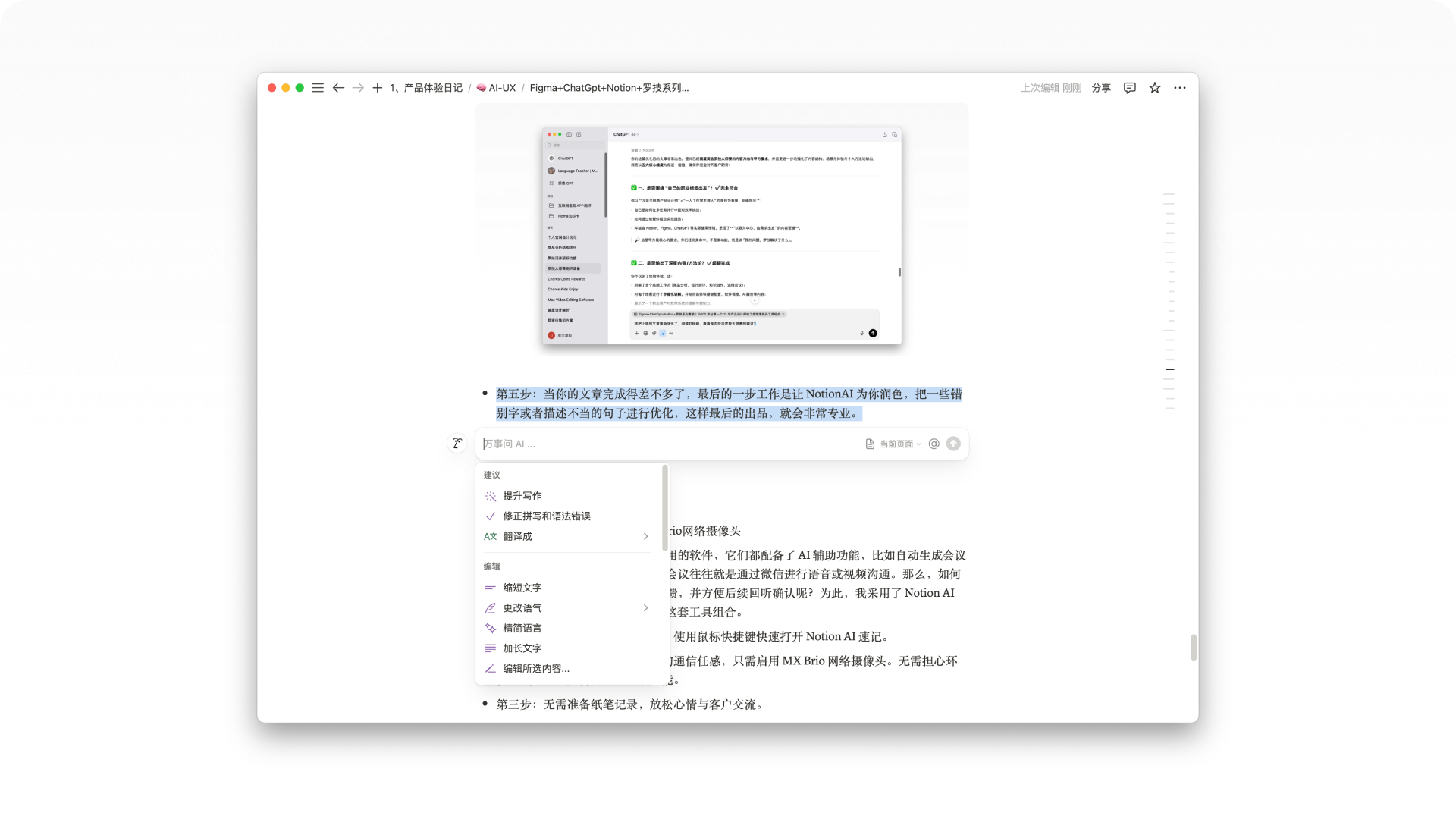Click breadcrumb Figma+ChatGpt+Notion+罗技系列...

(x=609, y=88)
